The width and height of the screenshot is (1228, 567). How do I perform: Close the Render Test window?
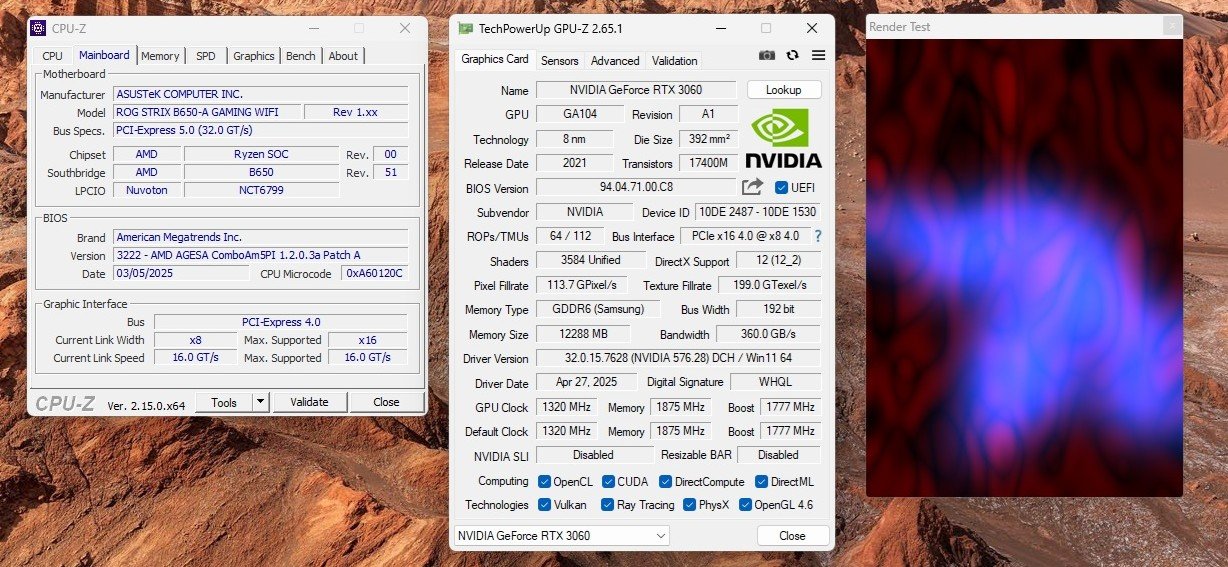point(1171,27)
